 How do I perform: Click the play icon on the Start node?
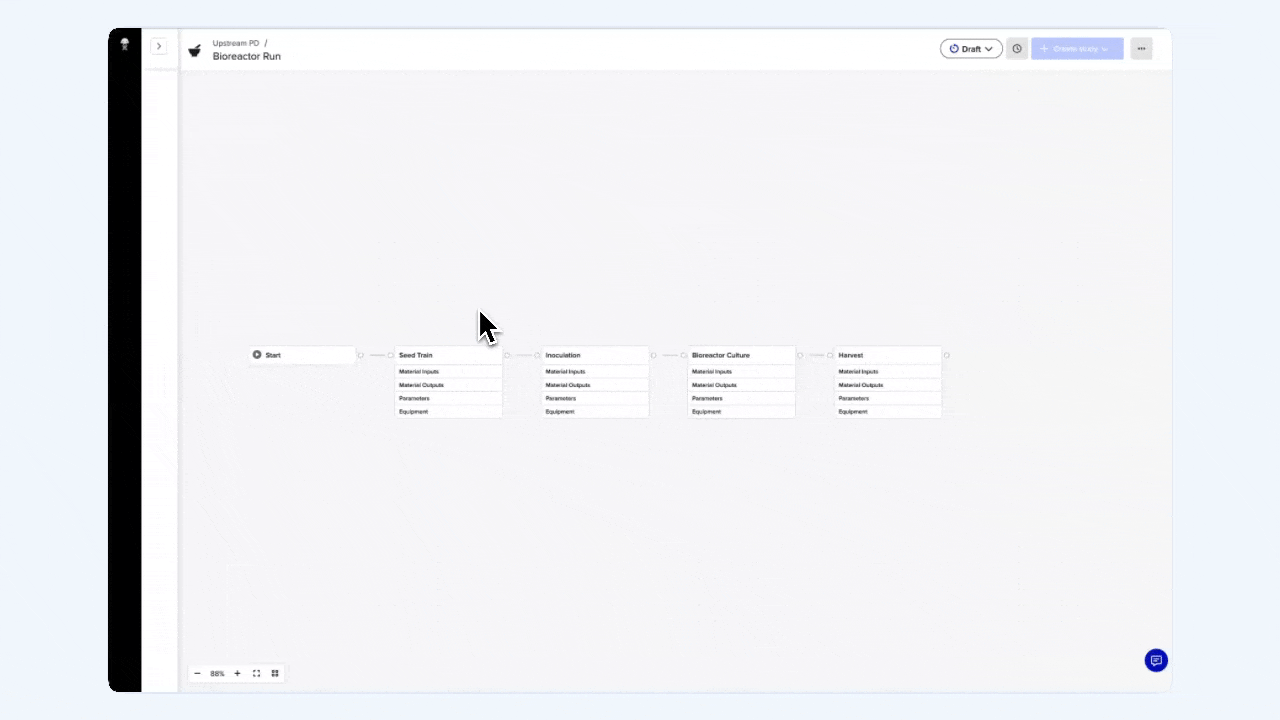(257, 355)
